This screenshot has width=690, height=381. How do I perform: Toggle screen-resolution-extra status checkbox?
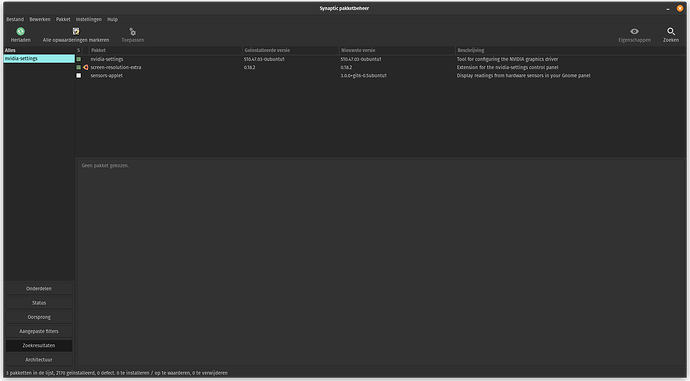(79, 67)
